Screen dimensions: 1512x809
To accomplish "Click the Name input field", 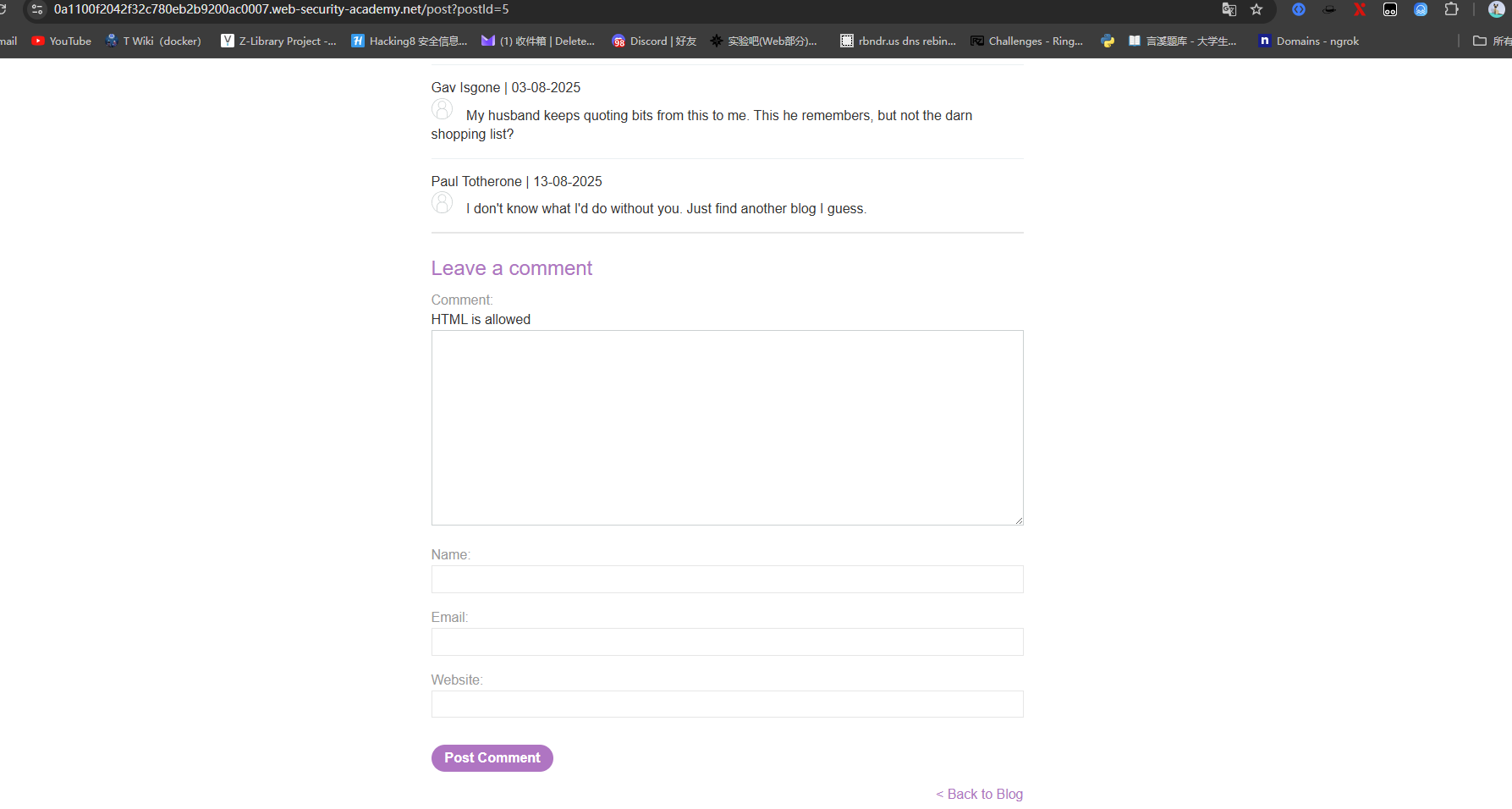I will (727, 579).
